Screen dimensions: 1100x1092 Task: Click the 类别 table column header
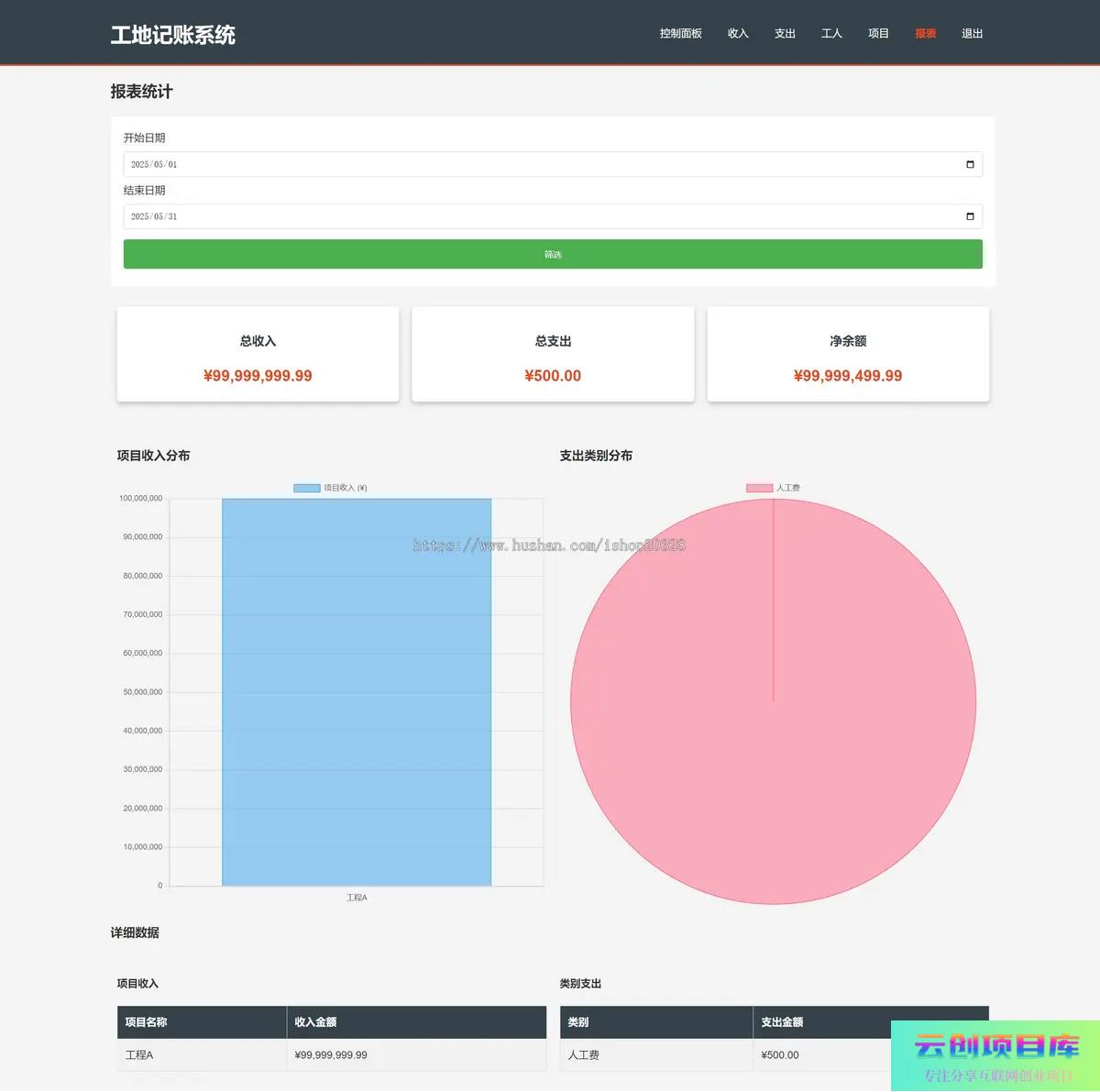tap(578, 1022)
